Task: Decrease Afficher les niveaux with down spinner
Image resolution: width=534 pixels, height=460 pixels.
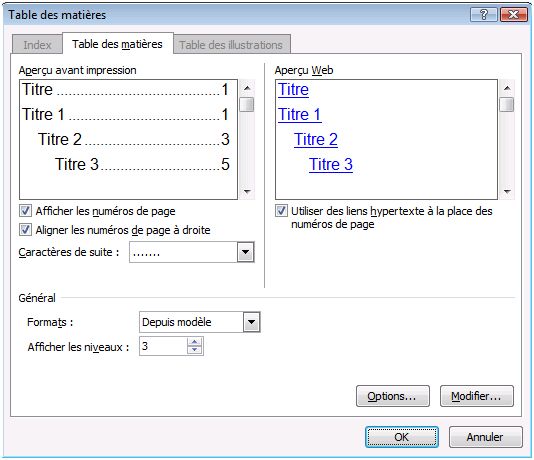Action: point(194,350)
